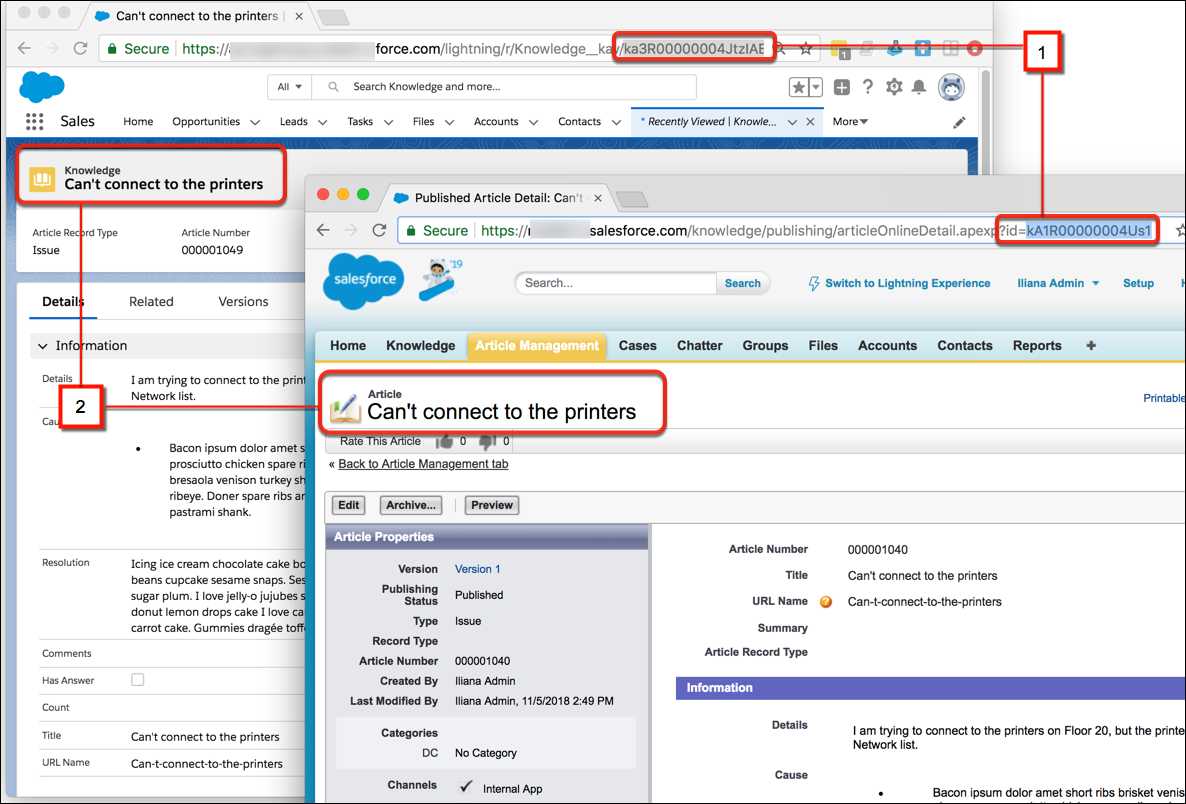Edit navigation bar with pencil icon
This screenshot has height=804, width=1186.
coord(959,122)
